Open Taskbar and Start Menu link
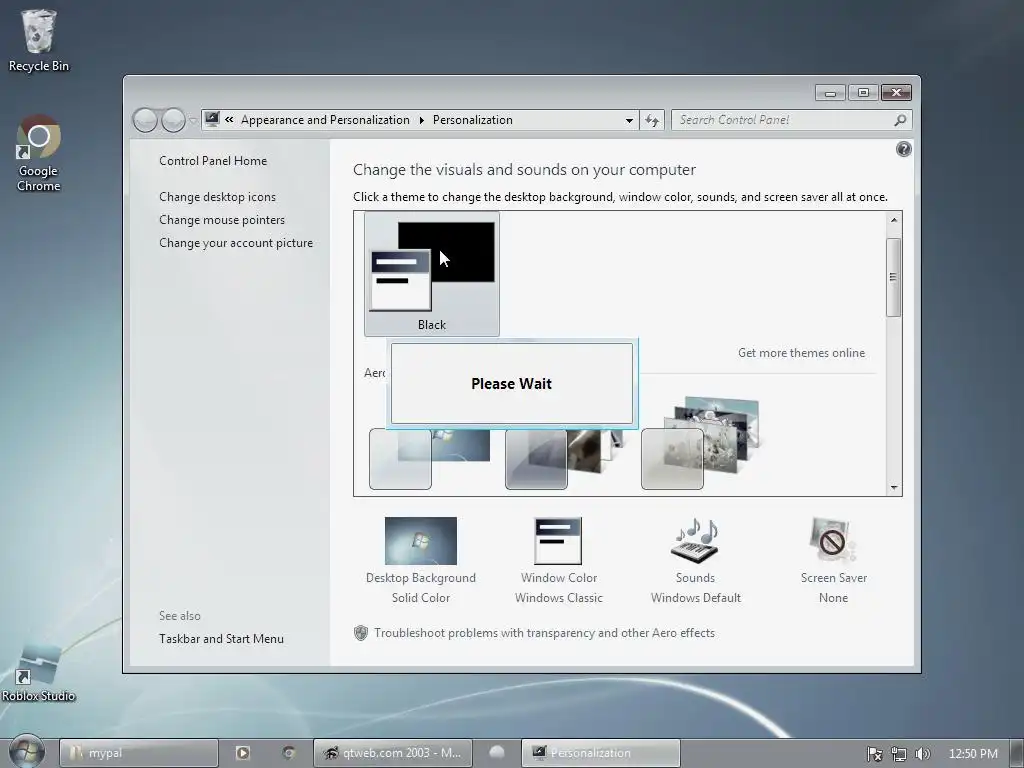The height and width of the screenshot is (768, 1024). click(x=221, y=639)
